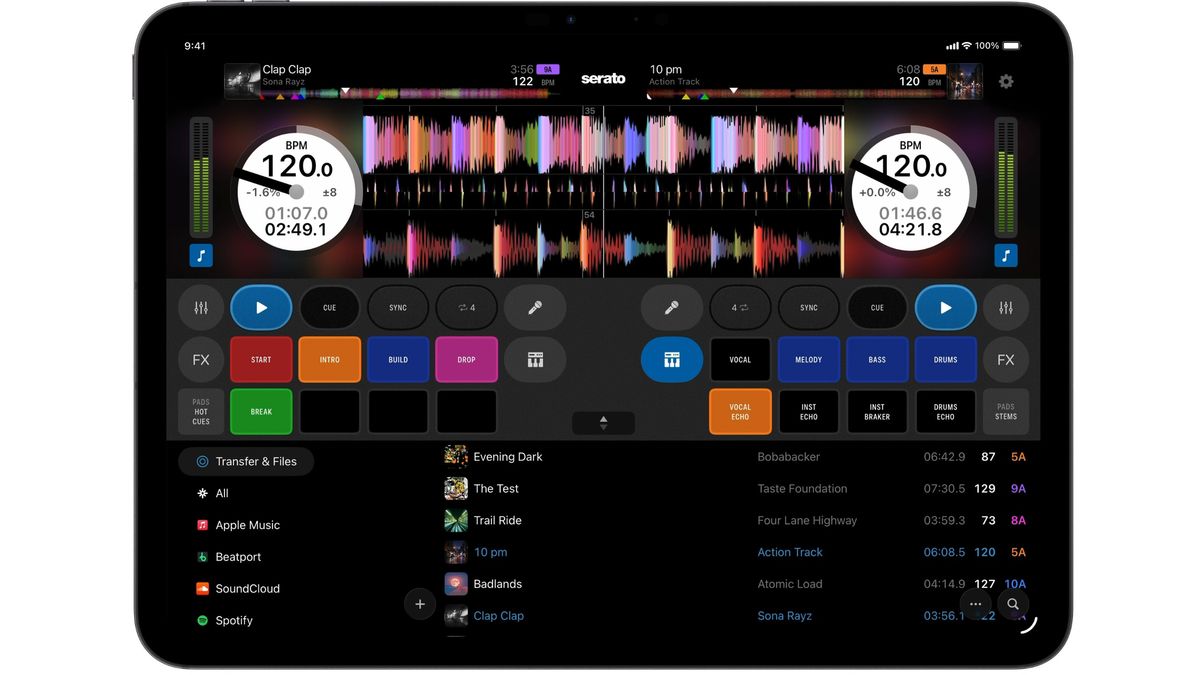Open left deck FX panel
The height and width of the screenshot is (675, 1200).
pyautogui.click(x=201, y=360)
